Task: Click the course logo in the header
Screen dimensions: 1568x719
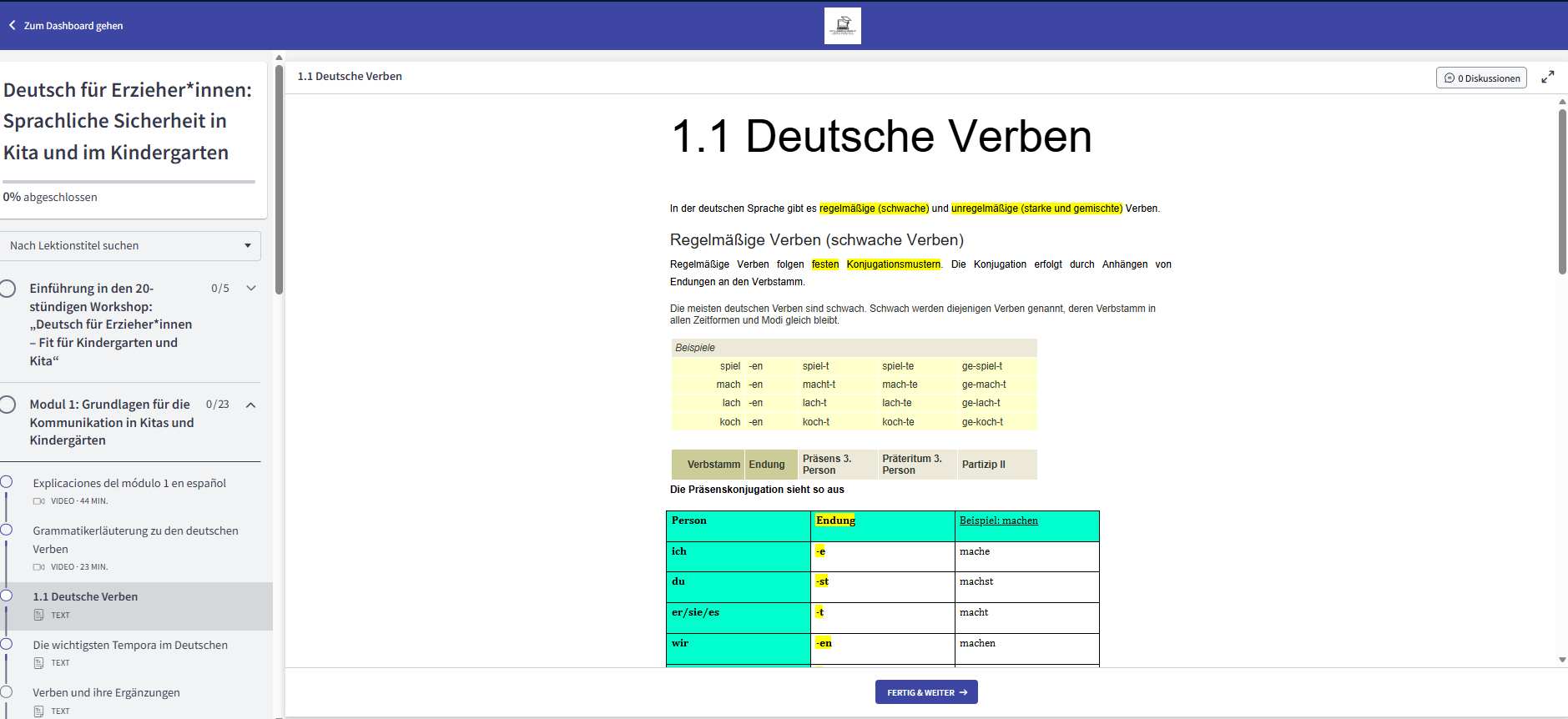Action: pyautogui.click(x=842, y=26)
